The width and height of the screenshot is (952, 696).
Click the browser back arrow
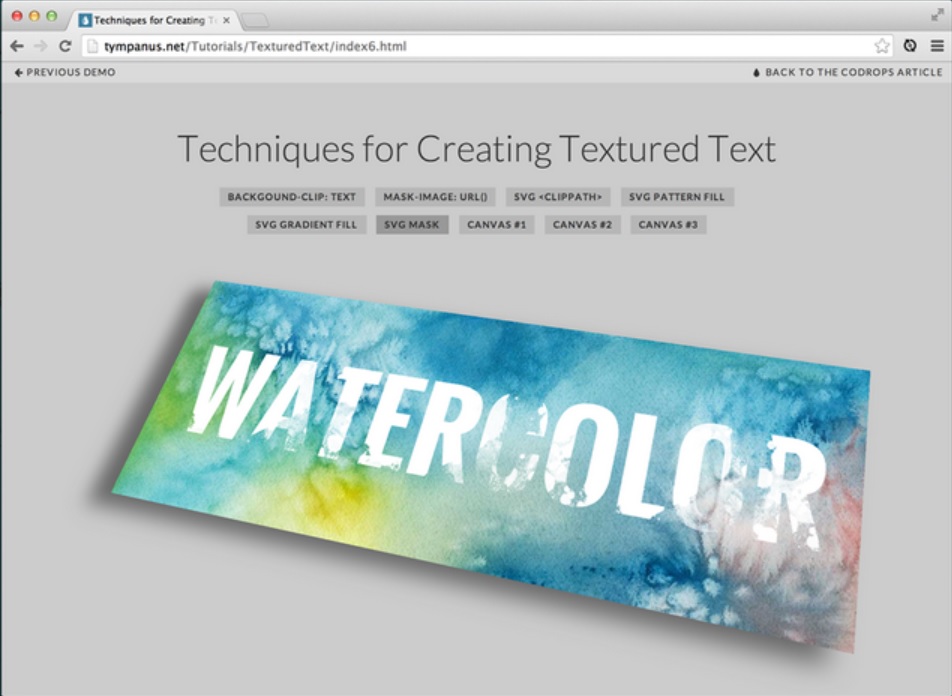(17, 46)
